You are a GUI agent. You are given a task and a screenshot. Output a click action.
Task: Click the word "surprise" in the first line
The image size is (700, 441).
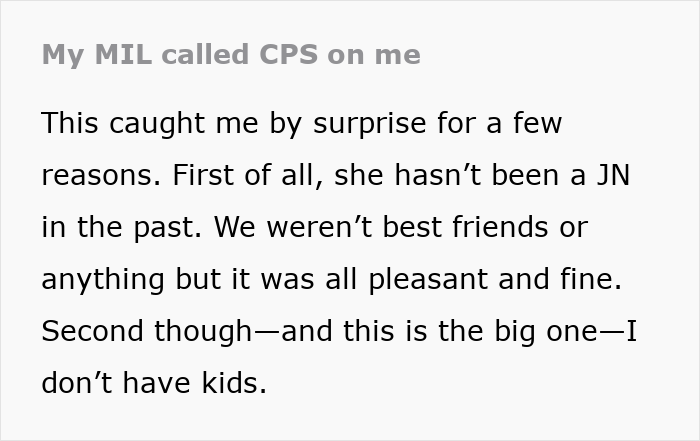coord(370,124)
